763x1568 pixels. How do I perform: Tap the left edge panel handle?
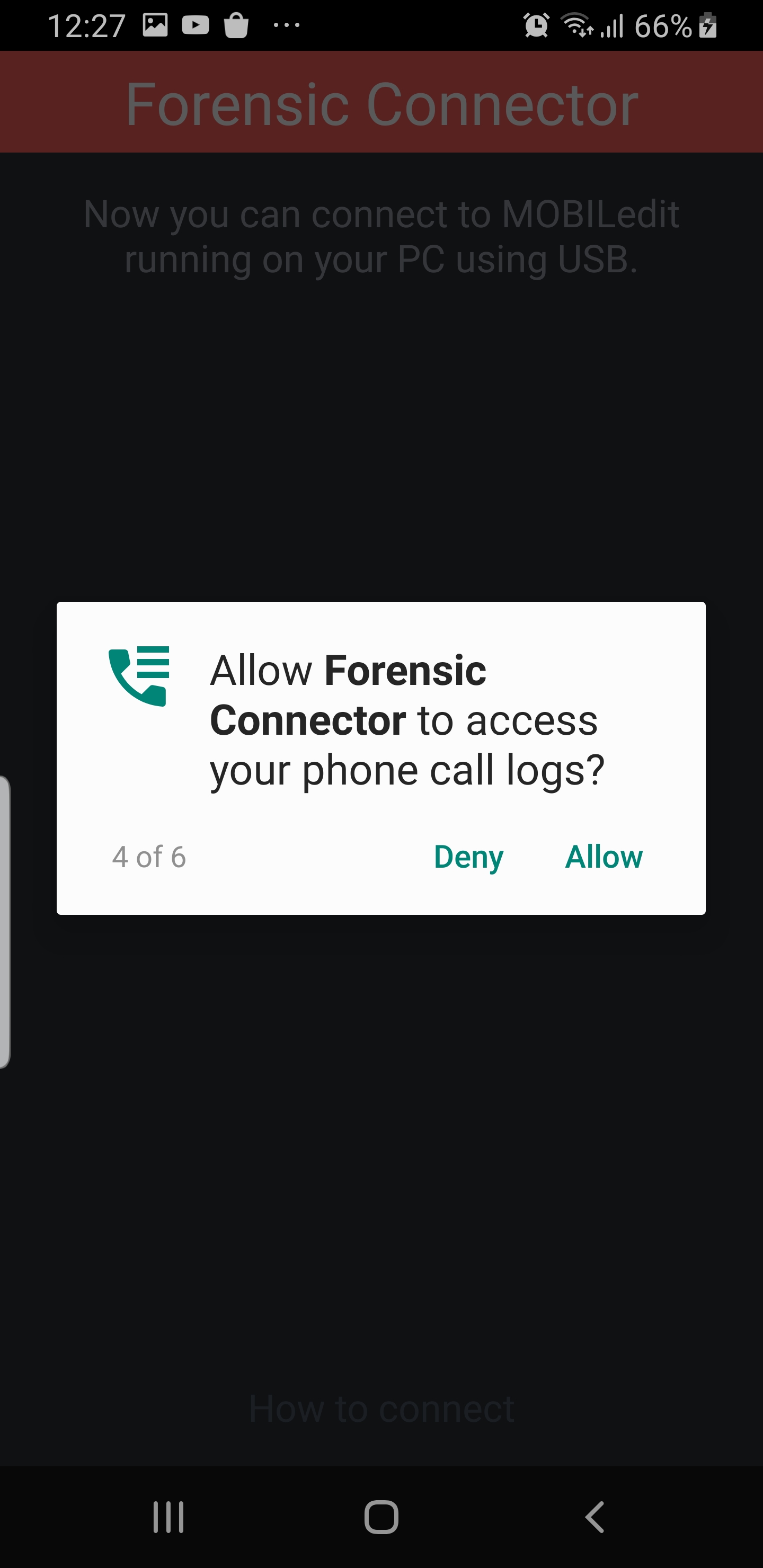5,922
